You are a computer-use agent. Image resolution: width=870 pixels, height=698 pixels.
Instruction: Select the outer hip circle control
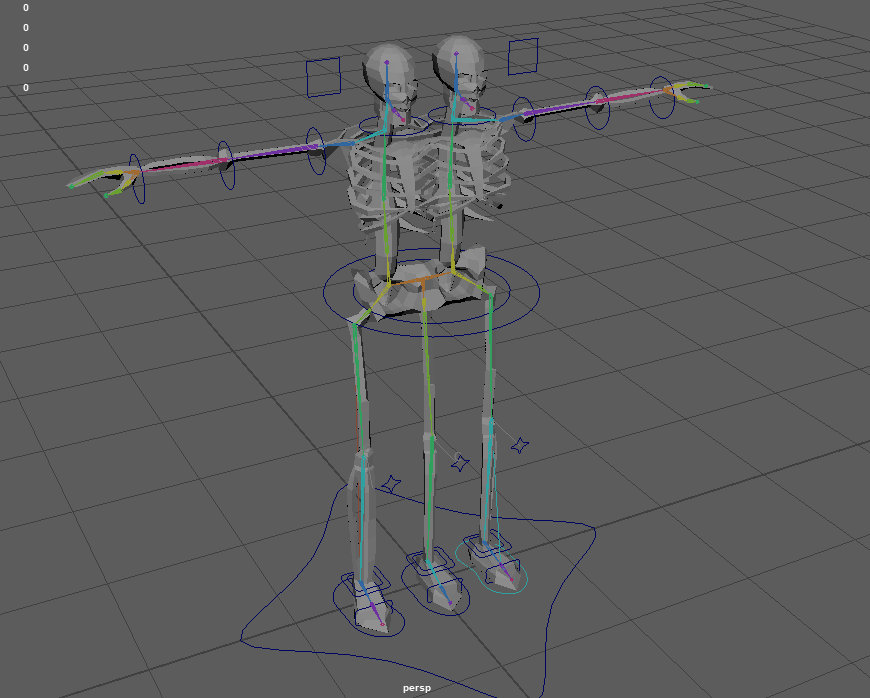tap(432, 292)
